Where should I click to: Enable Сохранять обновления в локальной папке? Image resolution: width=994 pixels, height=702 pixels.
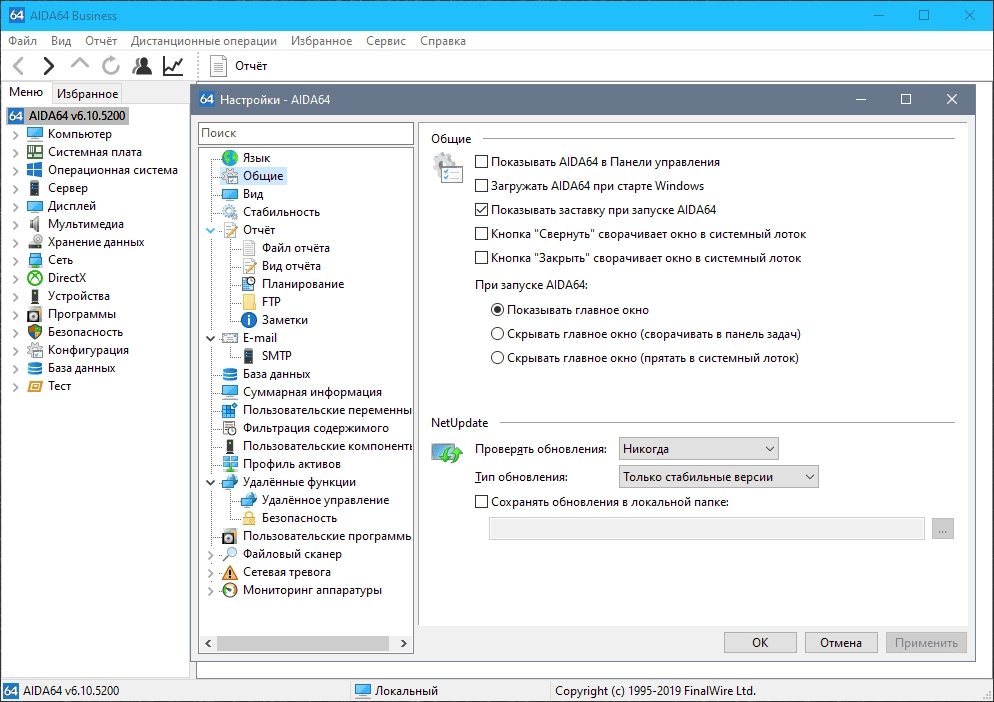click(482, 502)
